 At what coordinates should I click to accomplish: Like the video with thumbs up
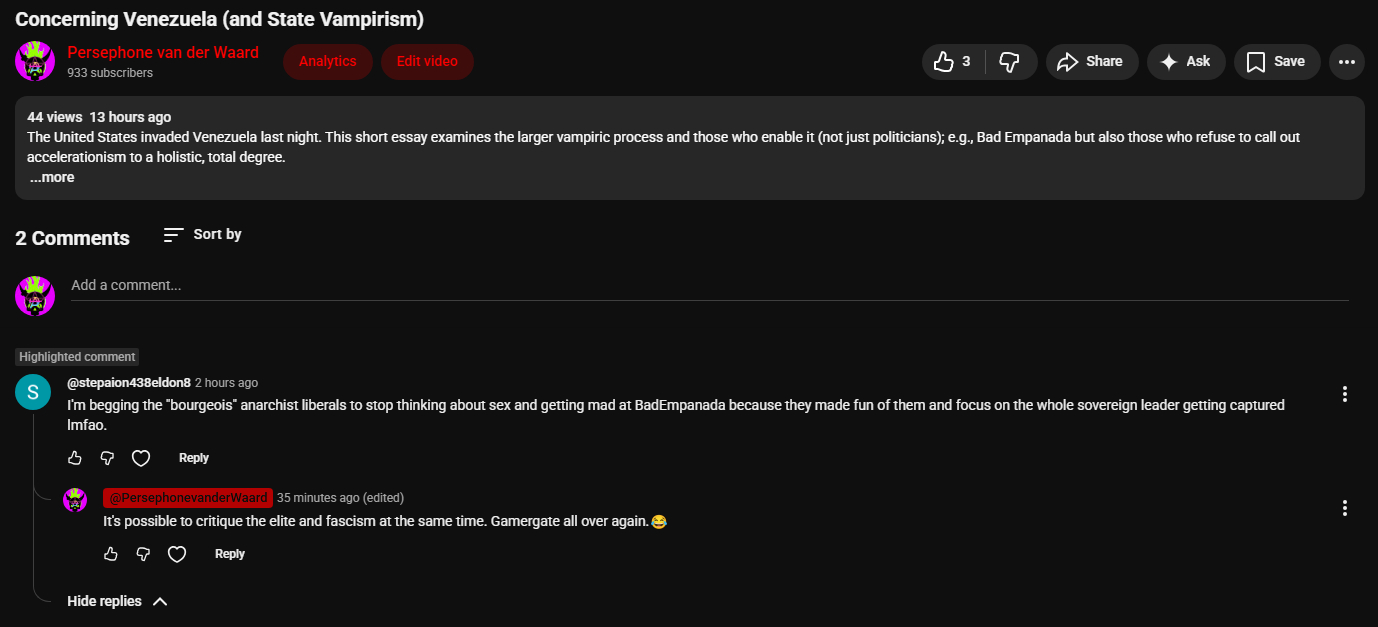click(952, 62)
